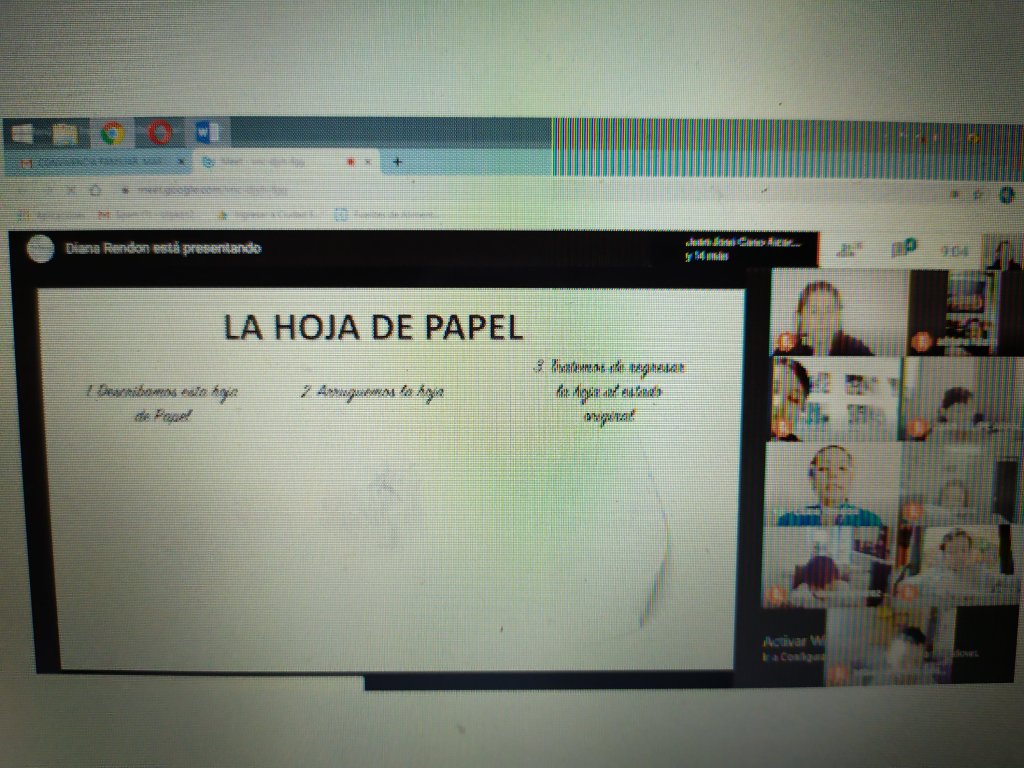Close the Meet browser tab
The image size is (1024, 768).
point(368,162)
